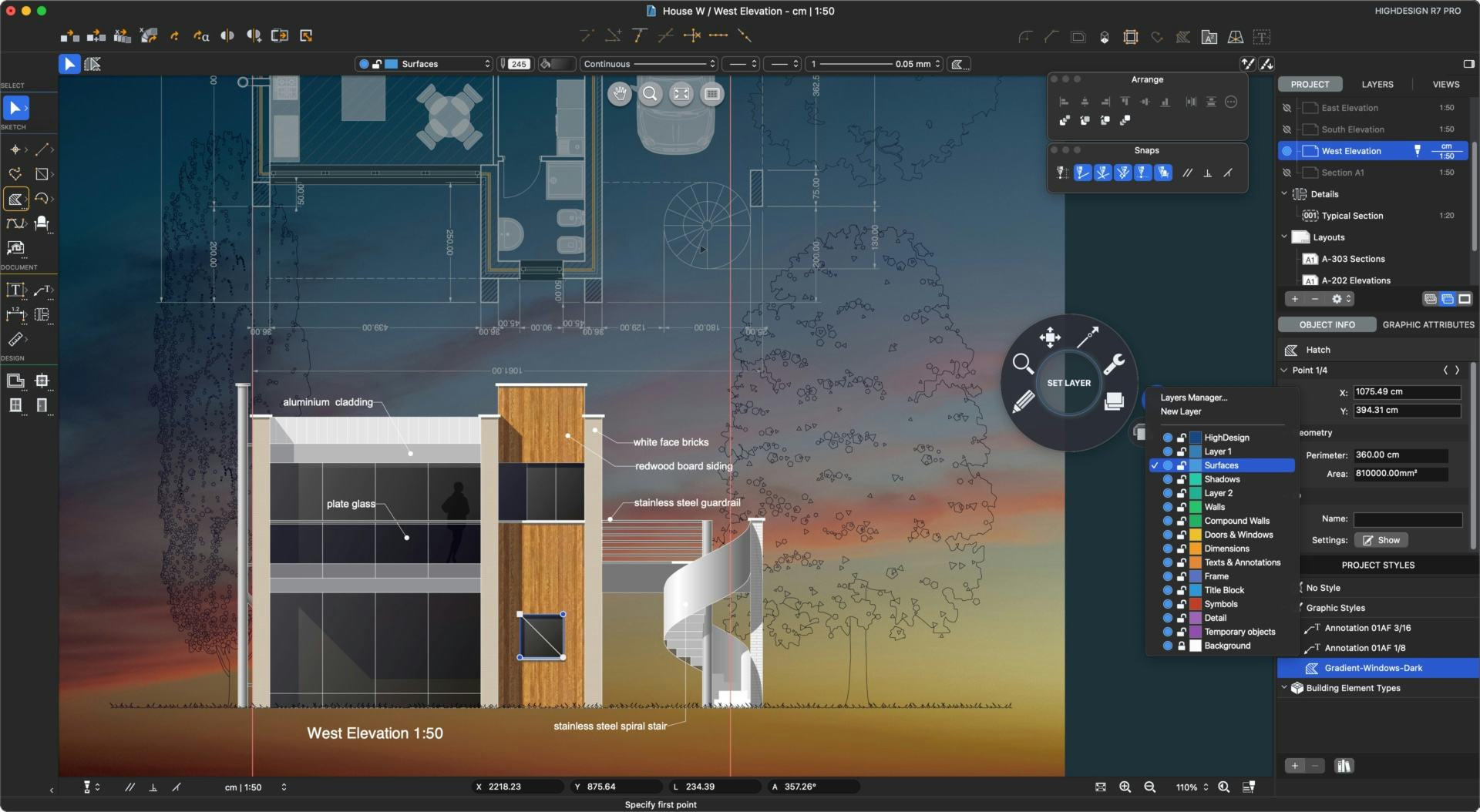This screenshot has width=1480, height=812.
Task: Select the Gradient-Windows-Dark graphic style
Action: coord(1374,668)
